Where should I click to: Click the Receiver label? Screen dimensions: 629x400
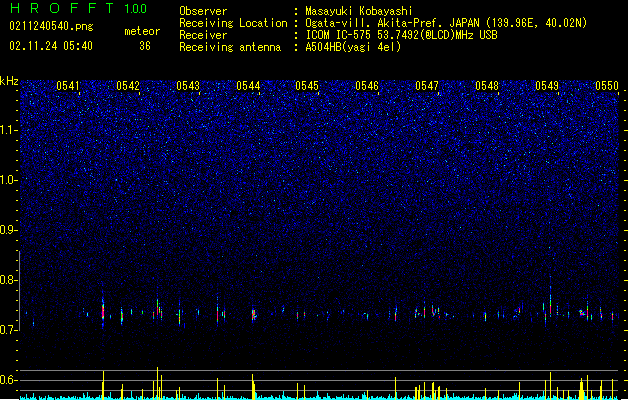(x=203, y=35)
